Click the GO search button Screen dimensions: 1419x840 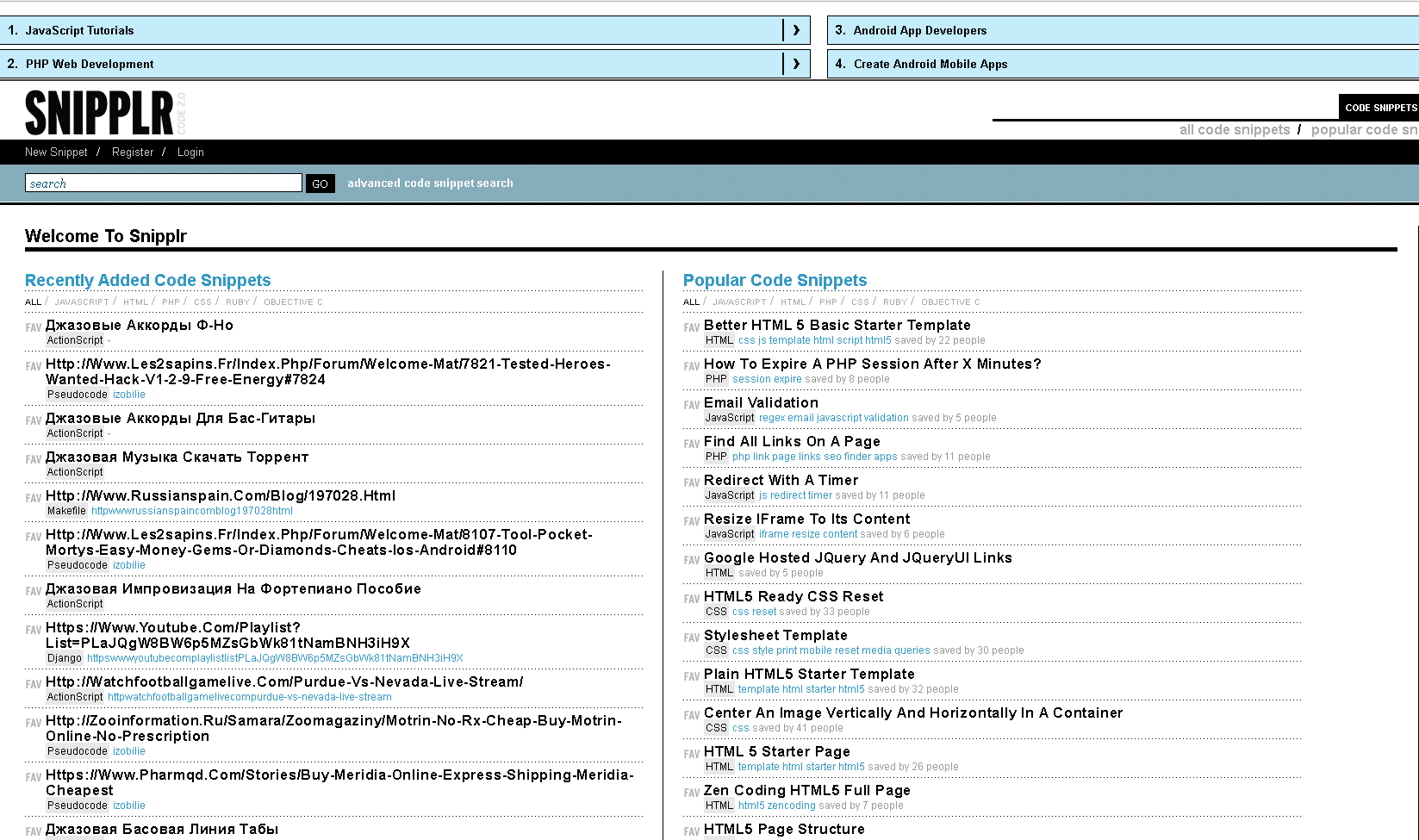[x=321, y=184]
